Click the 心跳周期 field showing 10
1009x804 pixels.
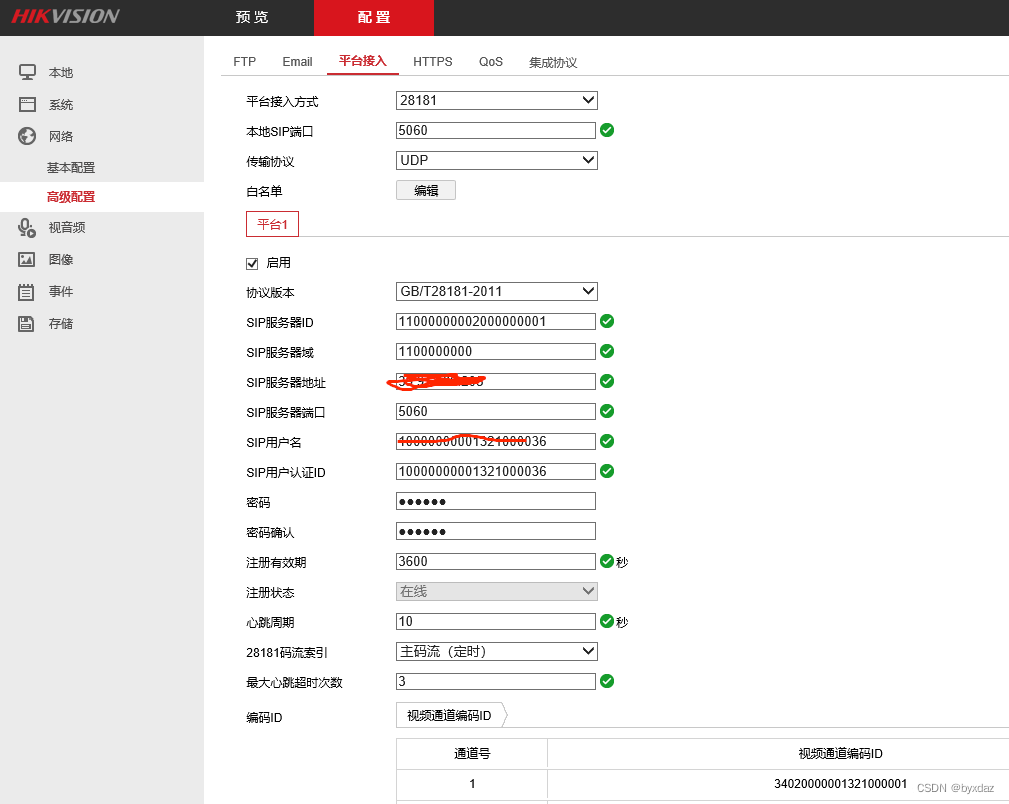point(495,621)
